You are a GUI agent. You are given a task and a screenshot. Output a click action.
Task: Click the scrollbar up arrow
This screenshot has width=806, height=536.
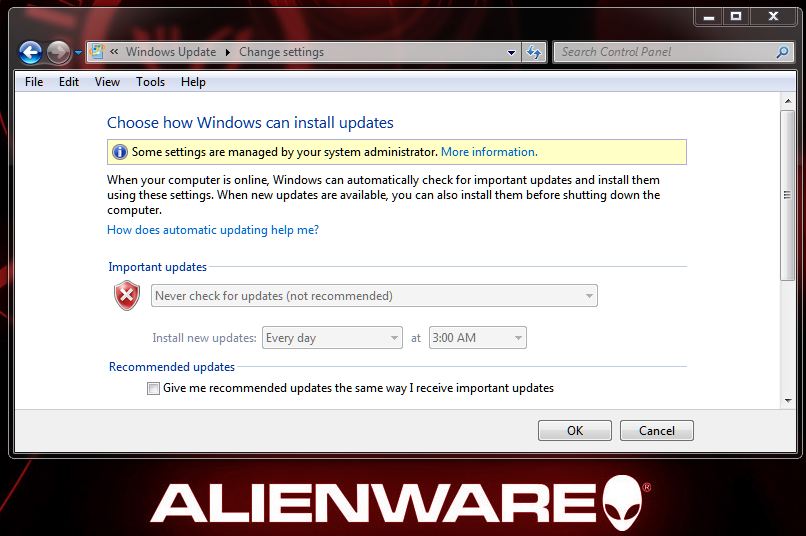[788, 101]
